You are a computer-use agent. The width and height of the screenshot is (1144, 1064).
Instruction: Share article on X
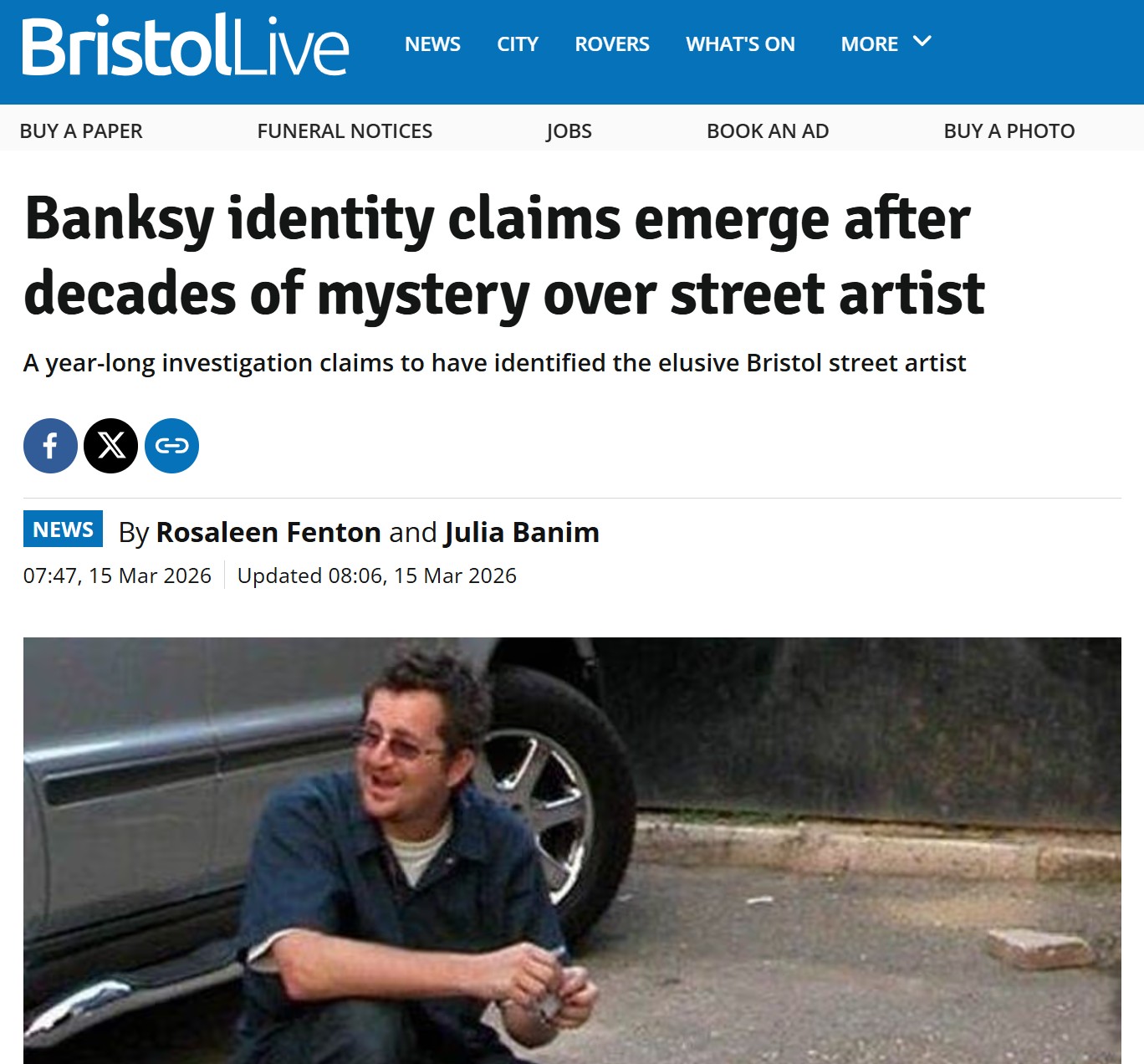click(111, 446)
